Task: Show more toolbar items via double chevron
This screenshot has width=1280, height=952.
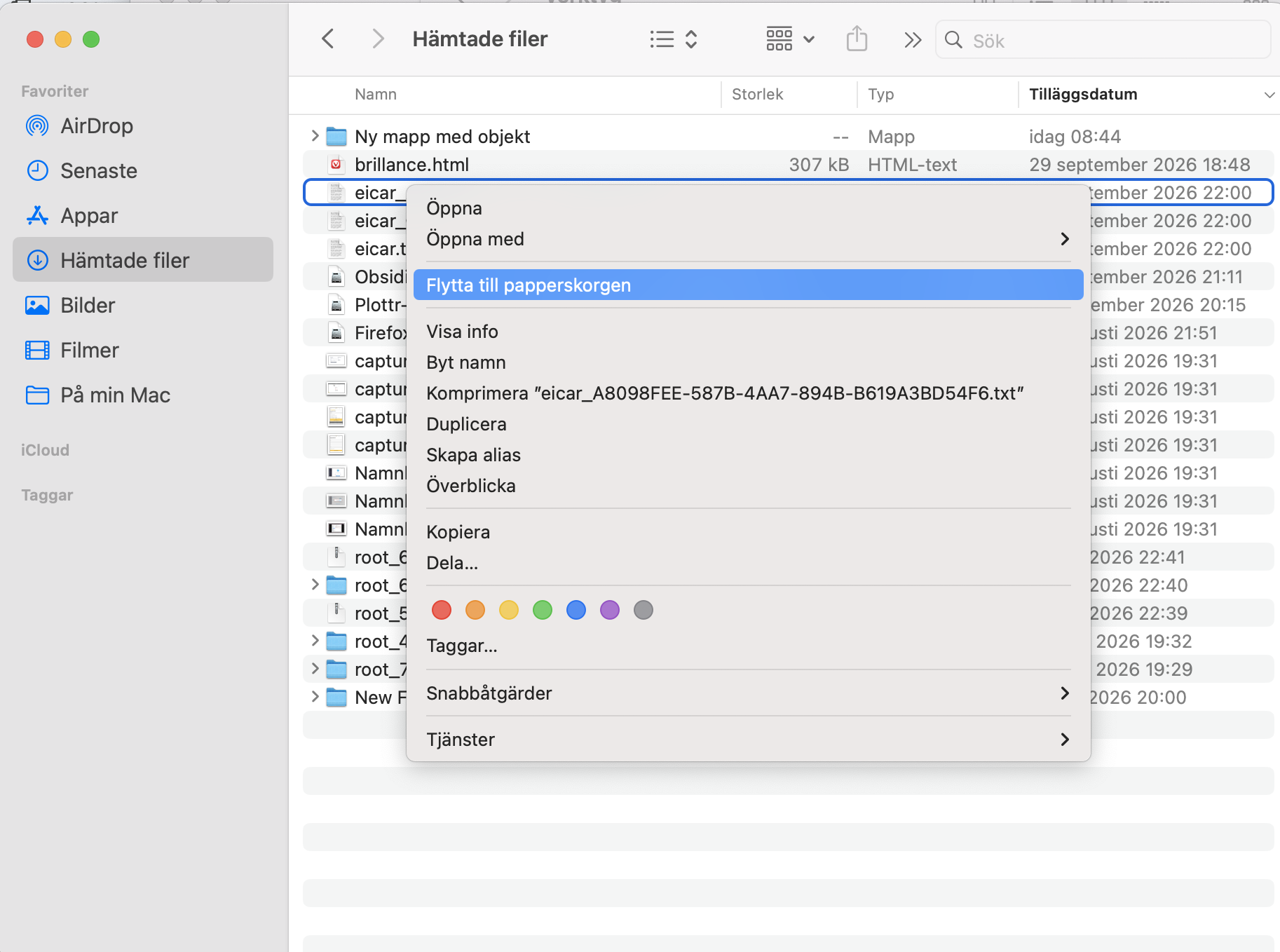Action: click(912, 40)
